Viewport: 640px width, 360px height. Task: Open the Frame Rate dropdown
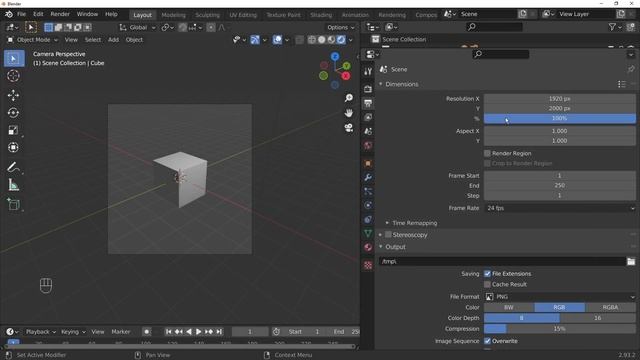pos(560,208)
